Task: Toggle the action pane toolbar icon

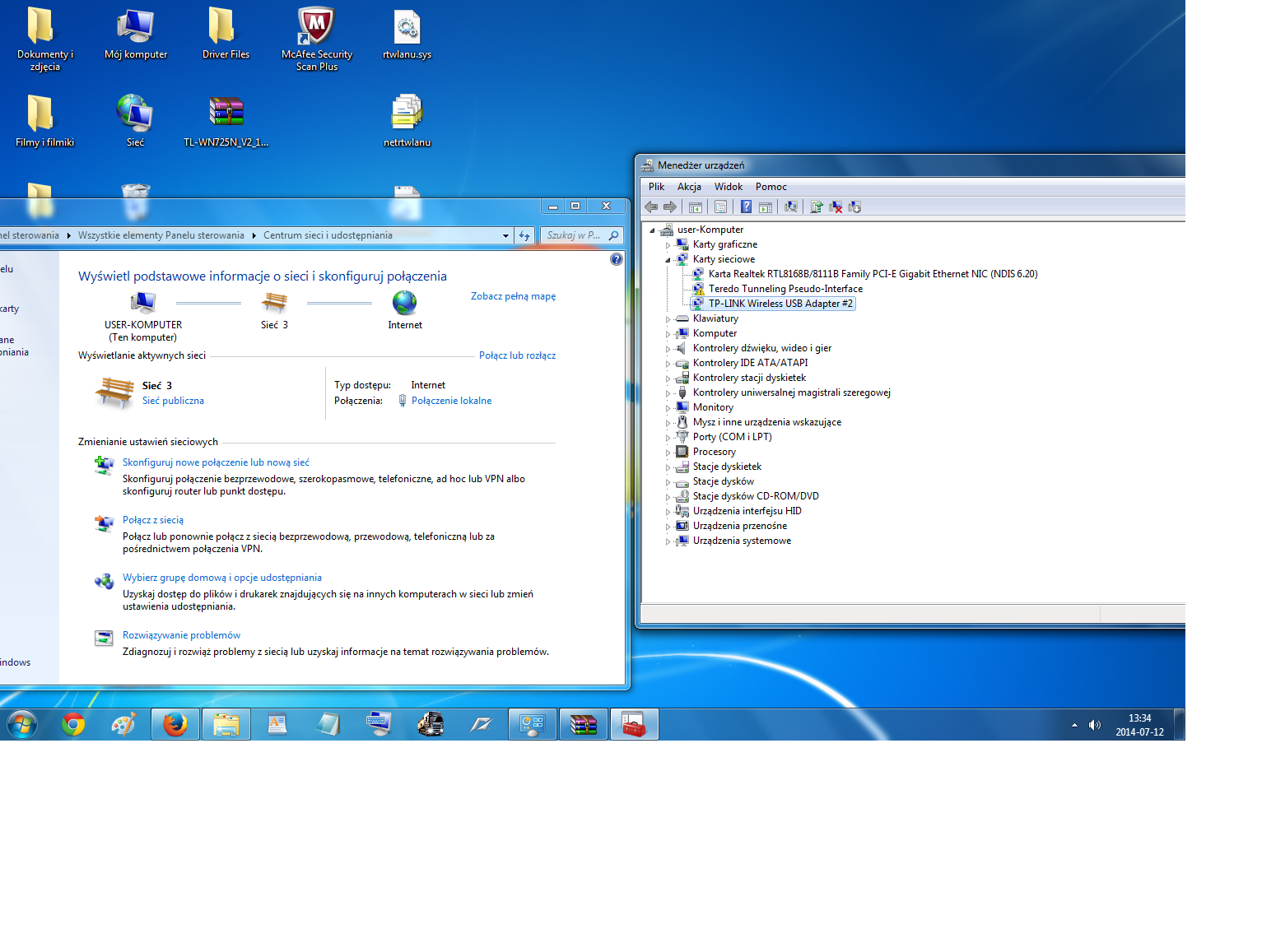Action: tap(766, 207)
